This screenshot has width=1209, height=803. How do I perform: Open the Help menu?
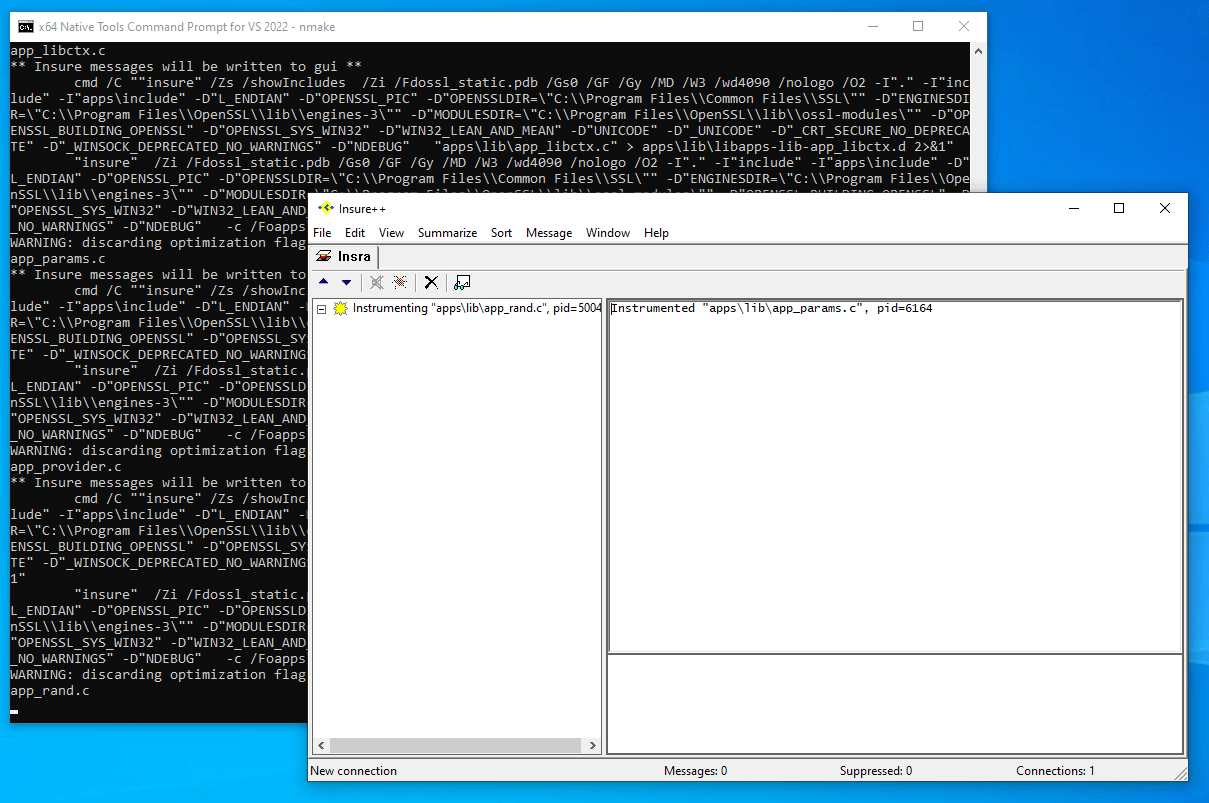656,232
